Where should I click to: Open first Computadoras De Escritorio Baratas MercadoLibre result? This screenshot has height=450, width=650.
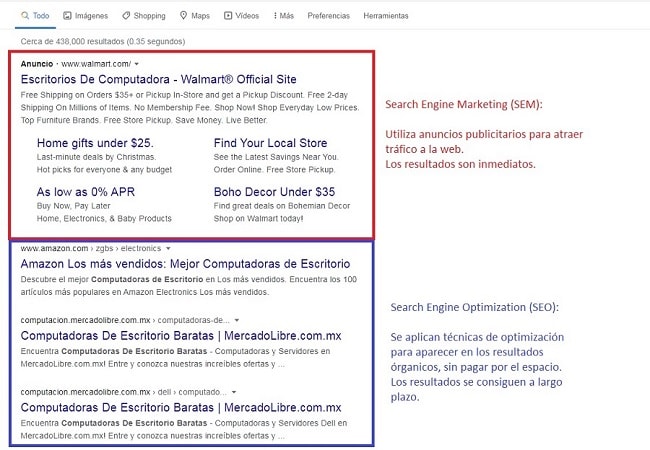(181, 336)
